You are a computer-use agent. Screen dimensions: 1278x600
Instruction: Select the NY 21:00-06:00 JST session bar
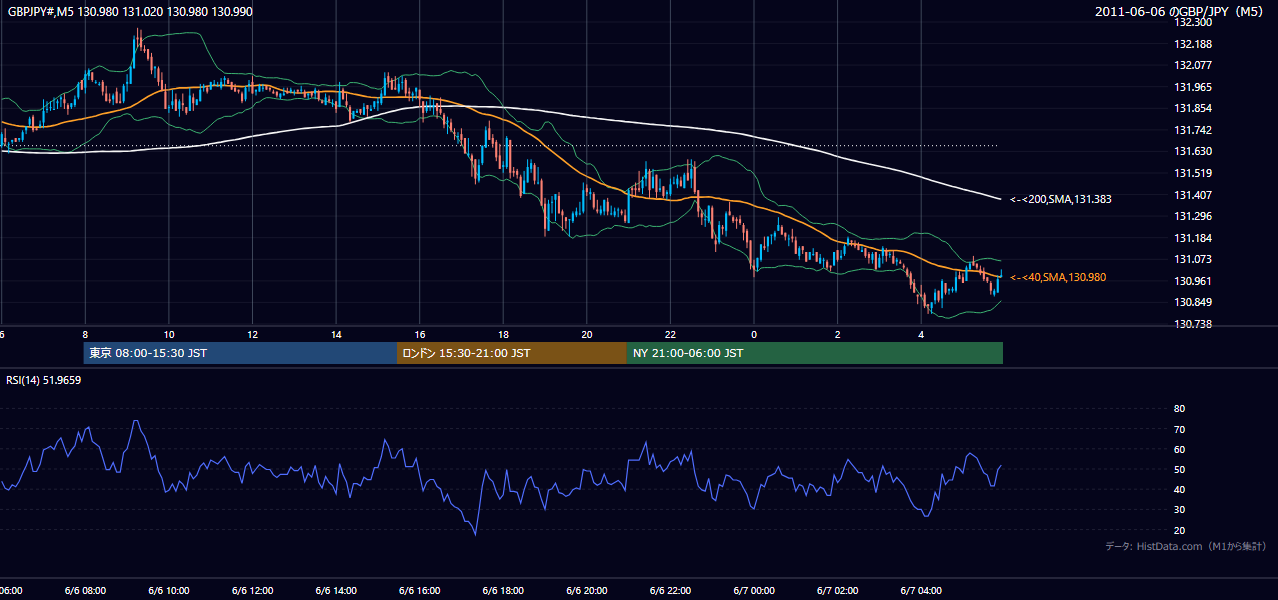[x=815, y=353]
